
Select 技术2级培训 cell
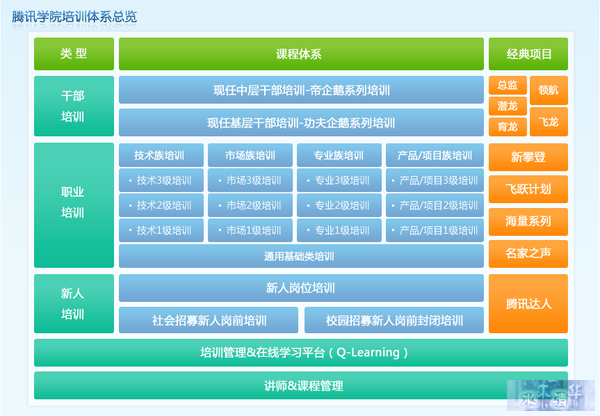[x=161, y=205]
